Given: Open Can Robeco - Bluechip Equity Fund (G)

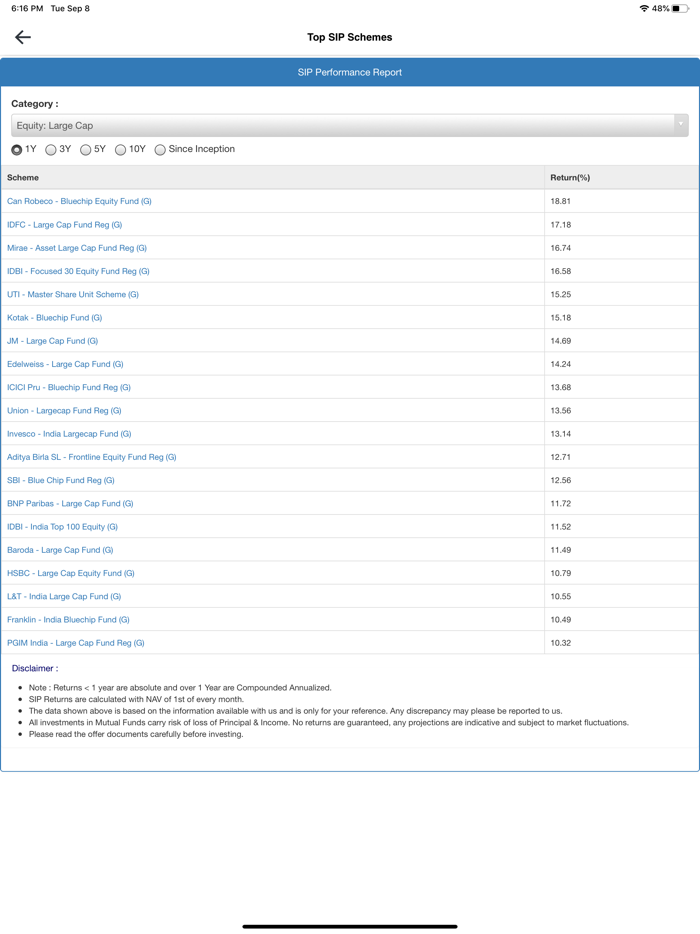Looking at the screenshot, I should 79,201.
